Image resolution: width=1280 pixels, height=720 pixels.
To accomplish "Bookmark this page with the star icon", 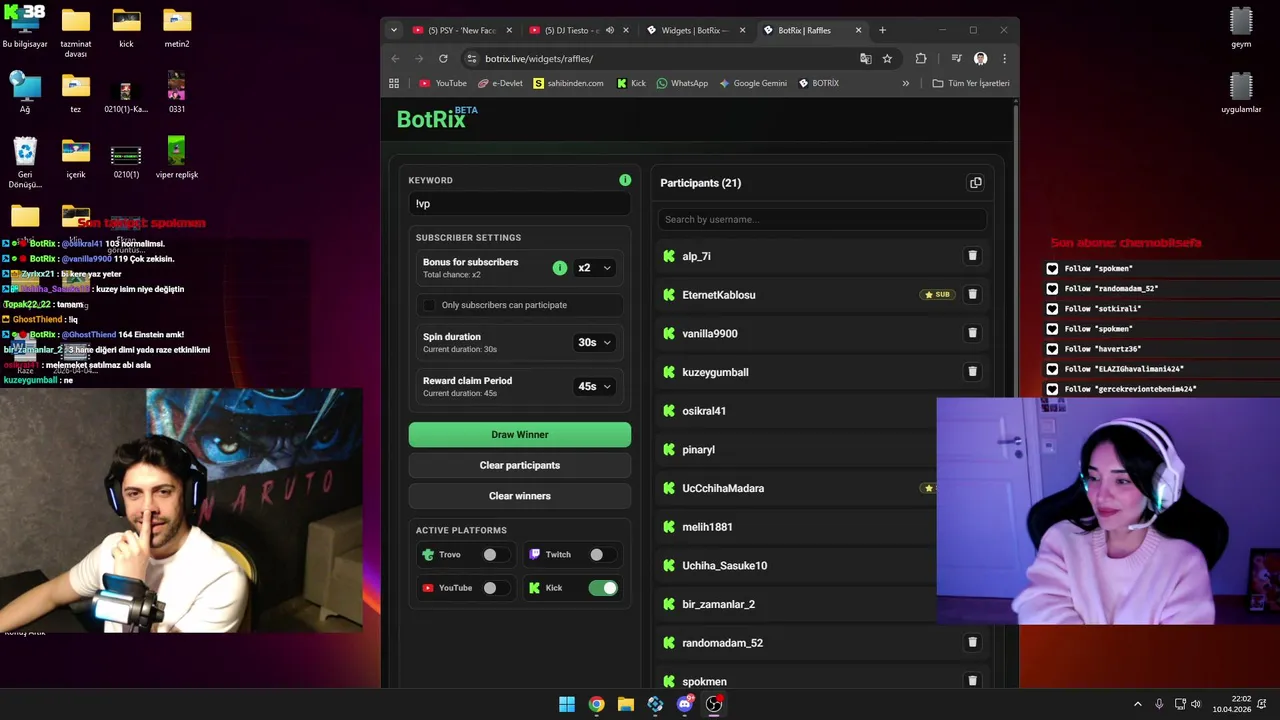I will tap(887, 58).
